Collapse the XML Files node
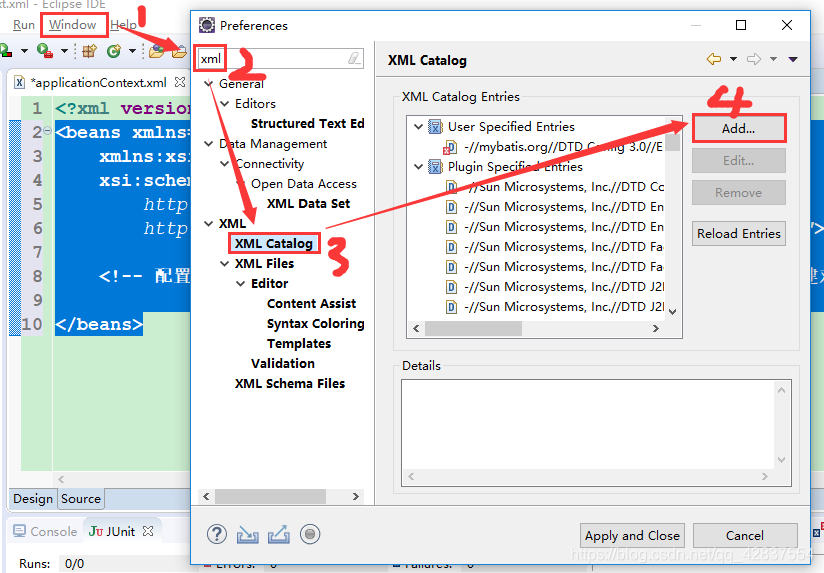 click(x=224, y=263)
